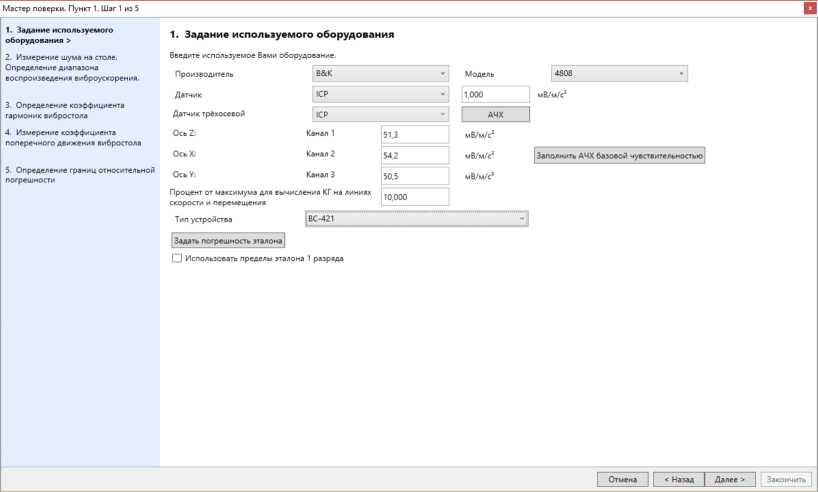Select step 5 Определение границ относительной погрешности
This screenshot has height=492, width=818.
point(80,175)
